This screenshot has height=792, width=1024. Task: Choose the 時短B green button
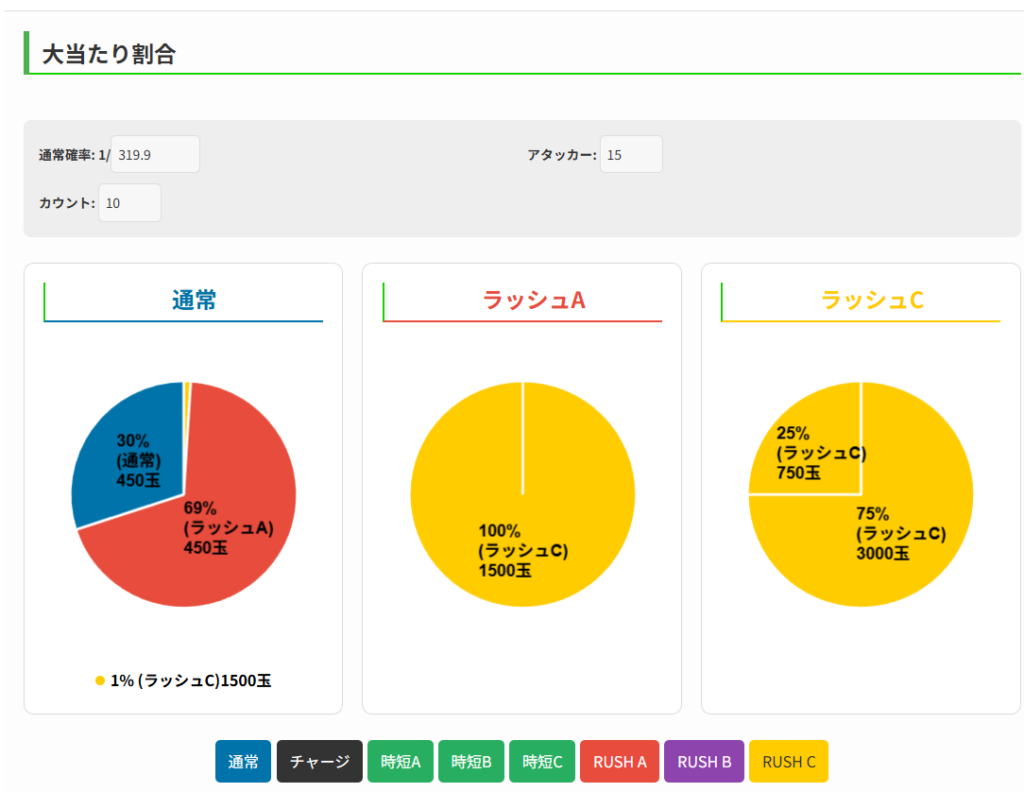(471, 761)
